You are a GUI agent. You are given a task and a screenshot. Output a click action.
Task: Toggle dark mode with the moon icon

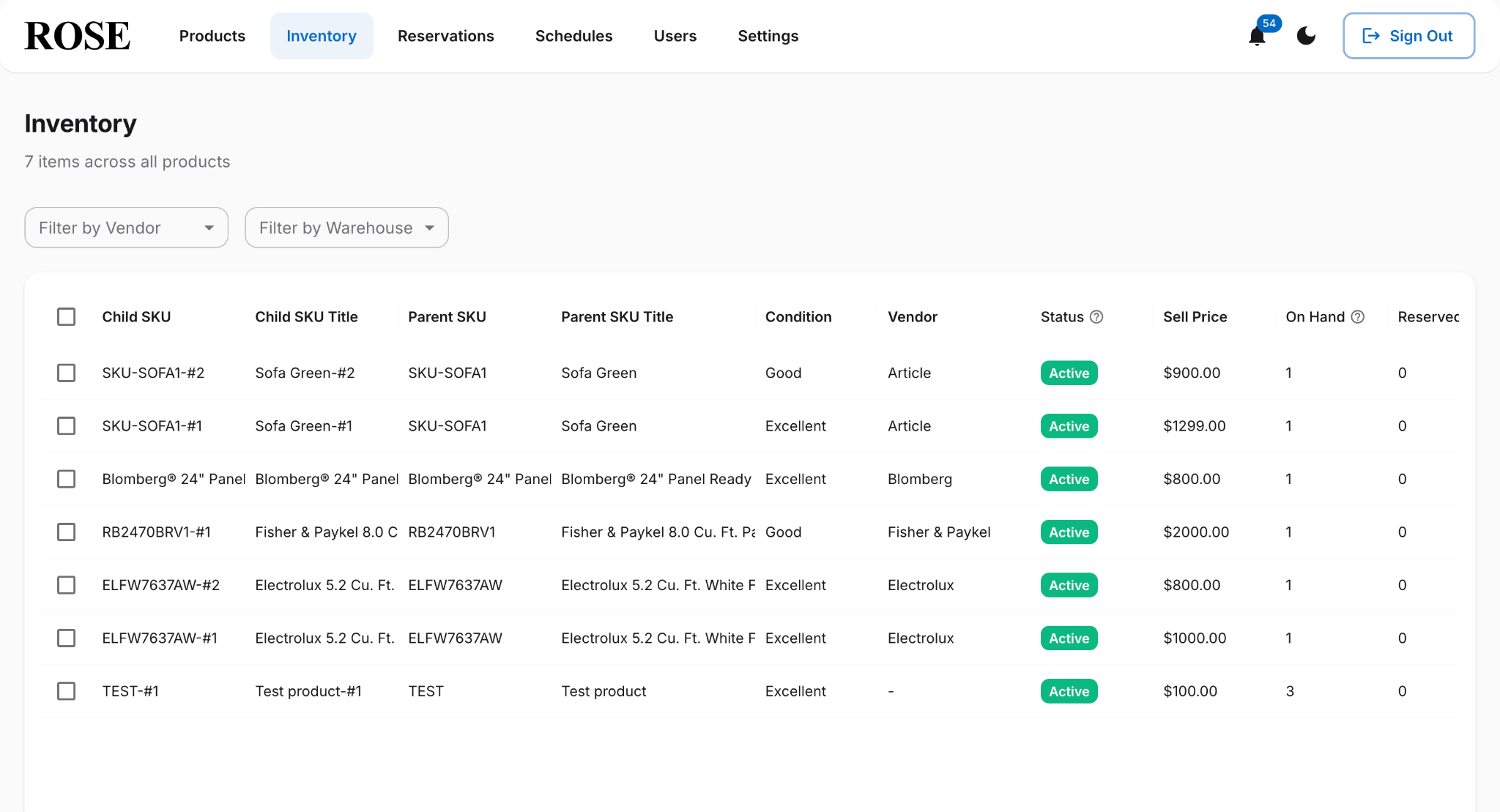tap(1306, 35)
